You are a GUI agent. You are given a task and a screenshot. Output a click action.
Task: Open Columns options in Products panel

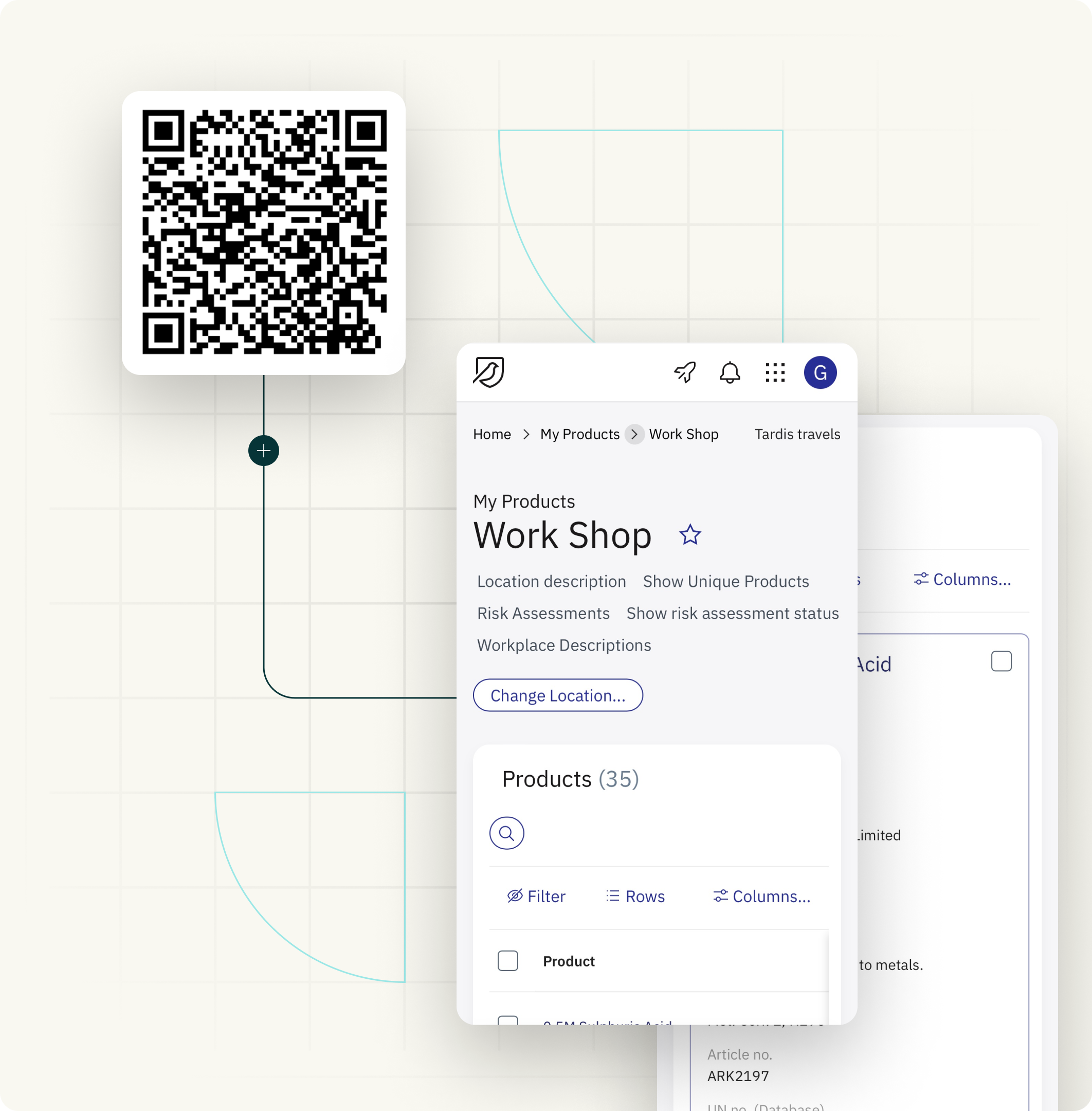(761, 897)
